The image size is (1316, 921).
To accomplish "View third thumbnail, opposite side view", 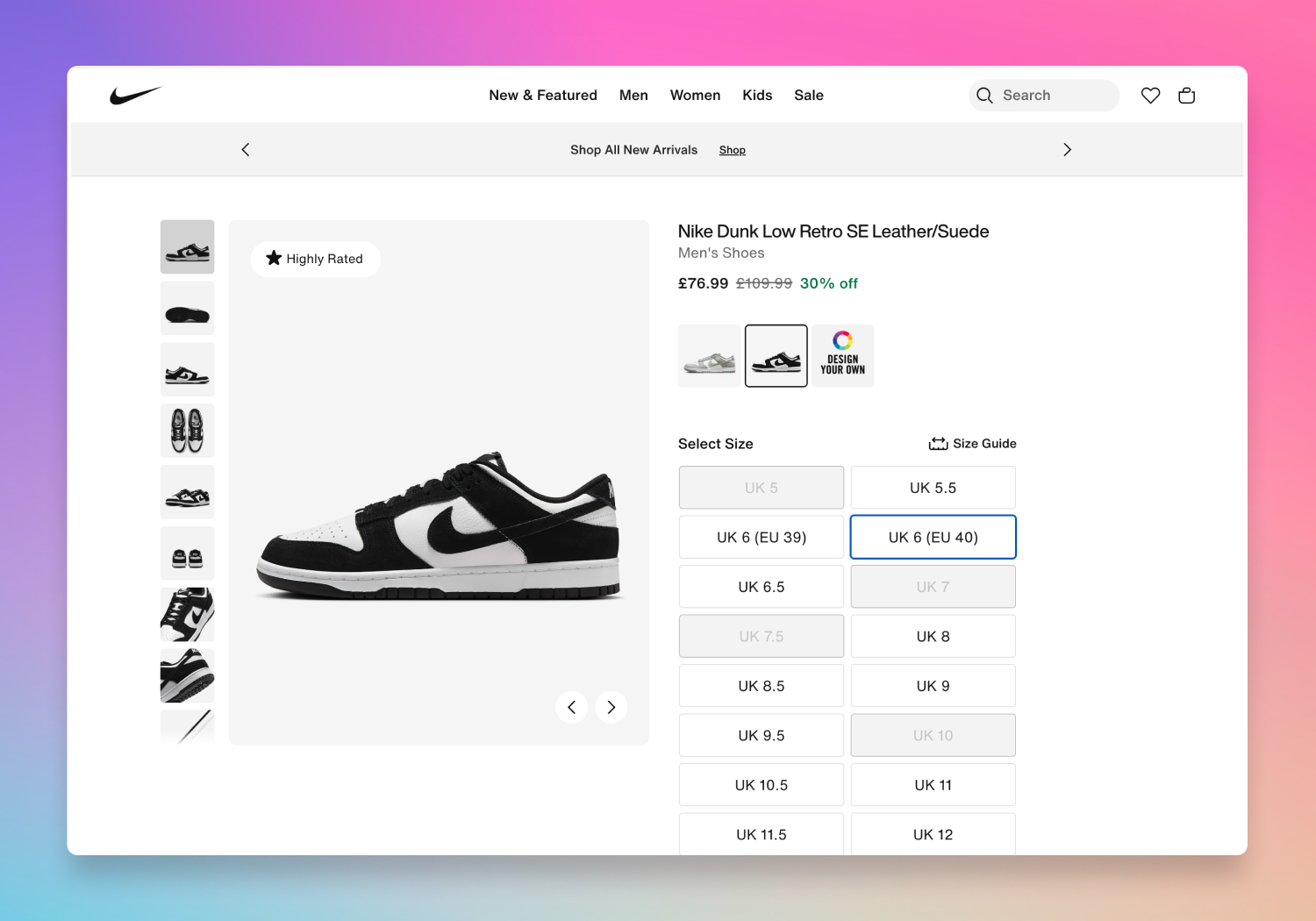I will (188, 369).
